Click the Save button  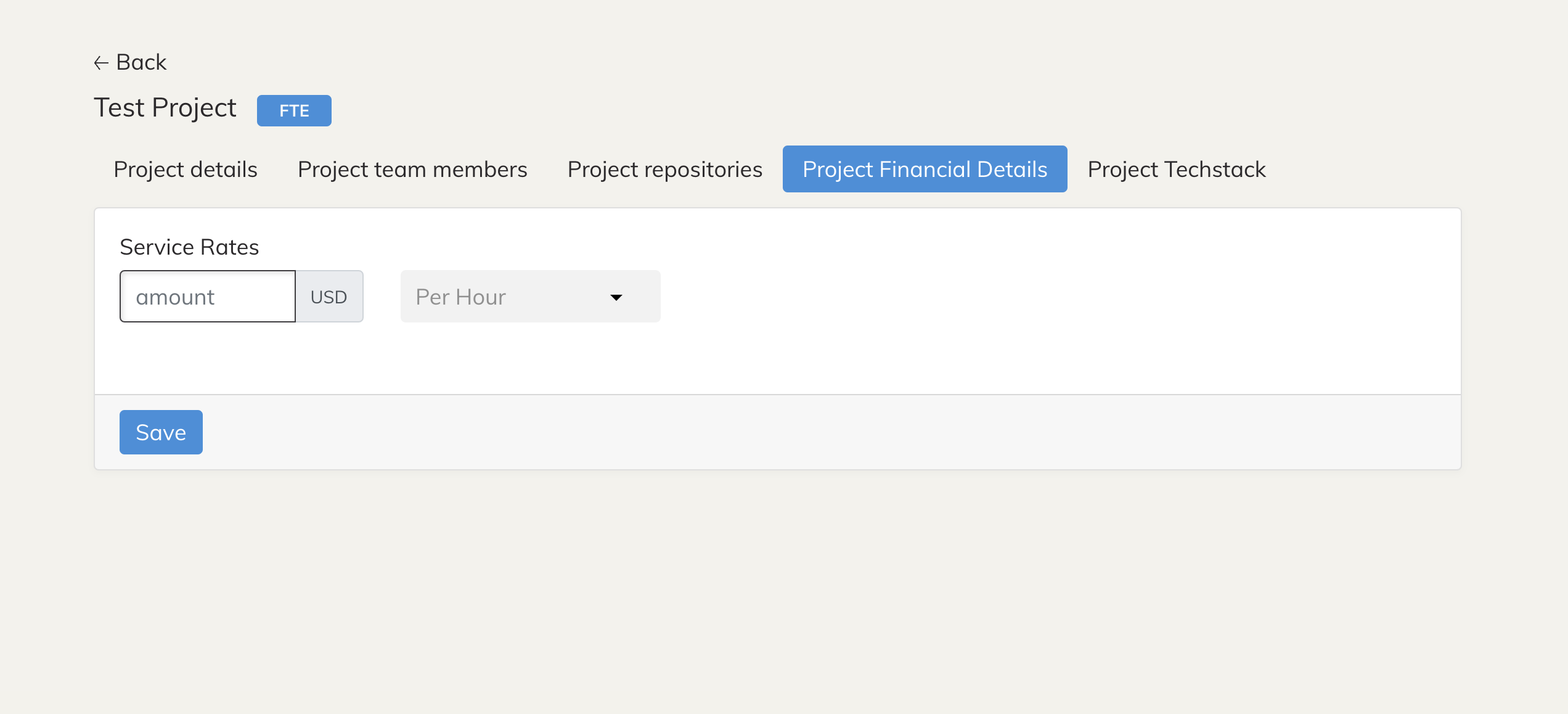point(160,432)
